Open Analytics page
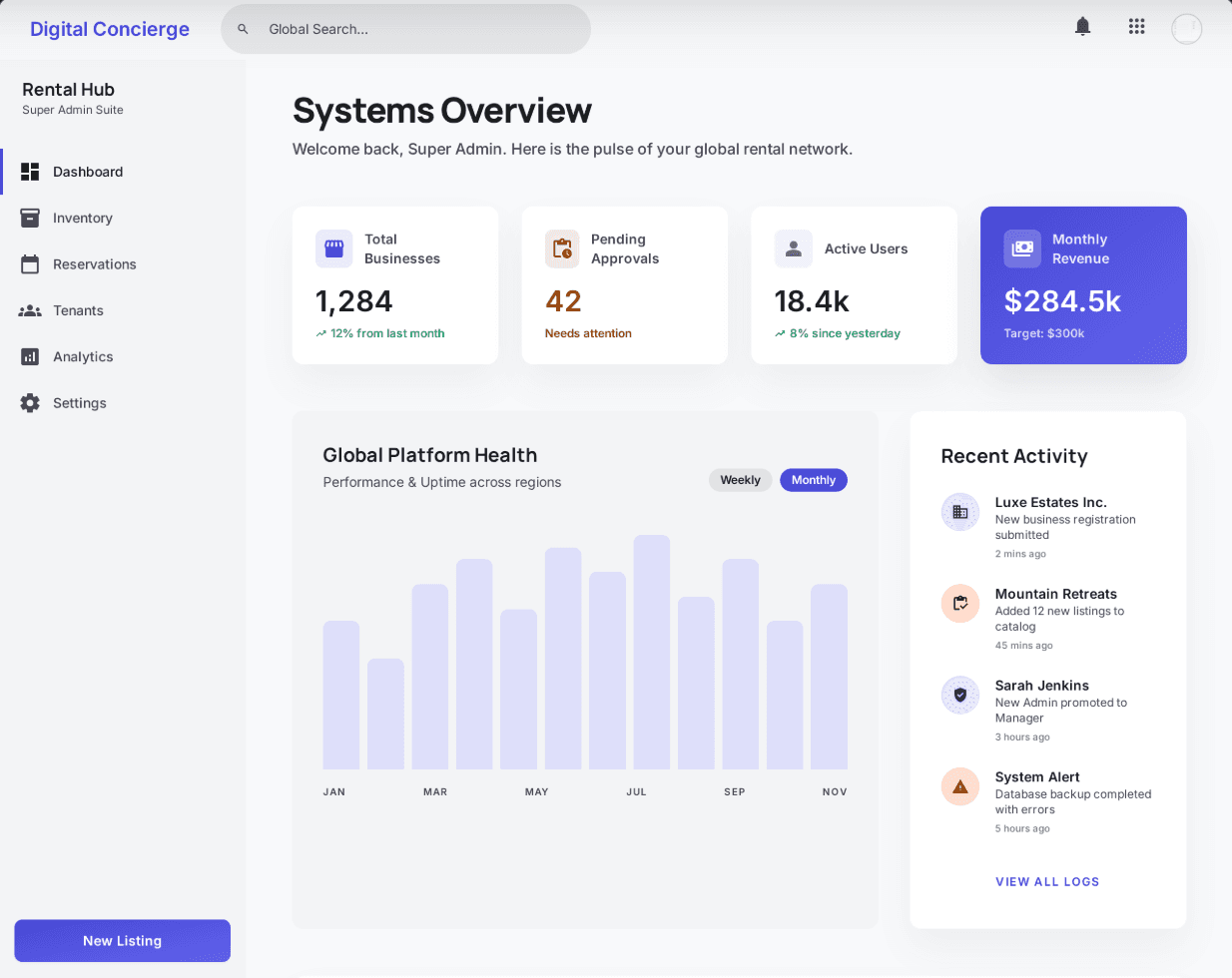Viewport: 1232px width, 978px height. pos(123,356)
